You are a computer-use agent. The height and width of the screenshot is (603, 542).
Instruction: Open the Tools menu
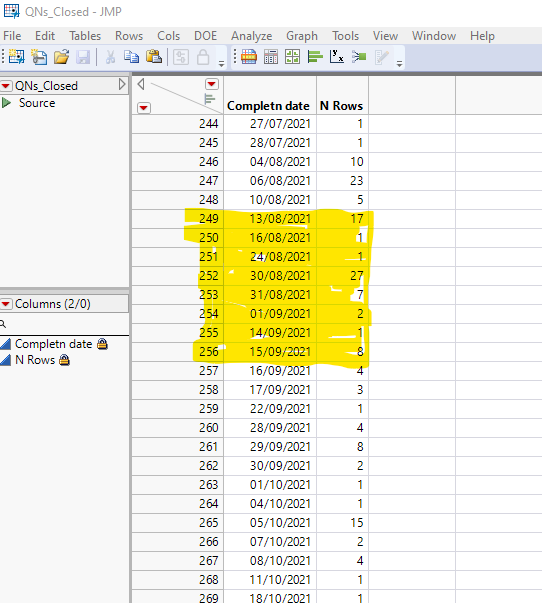[345, 36]
